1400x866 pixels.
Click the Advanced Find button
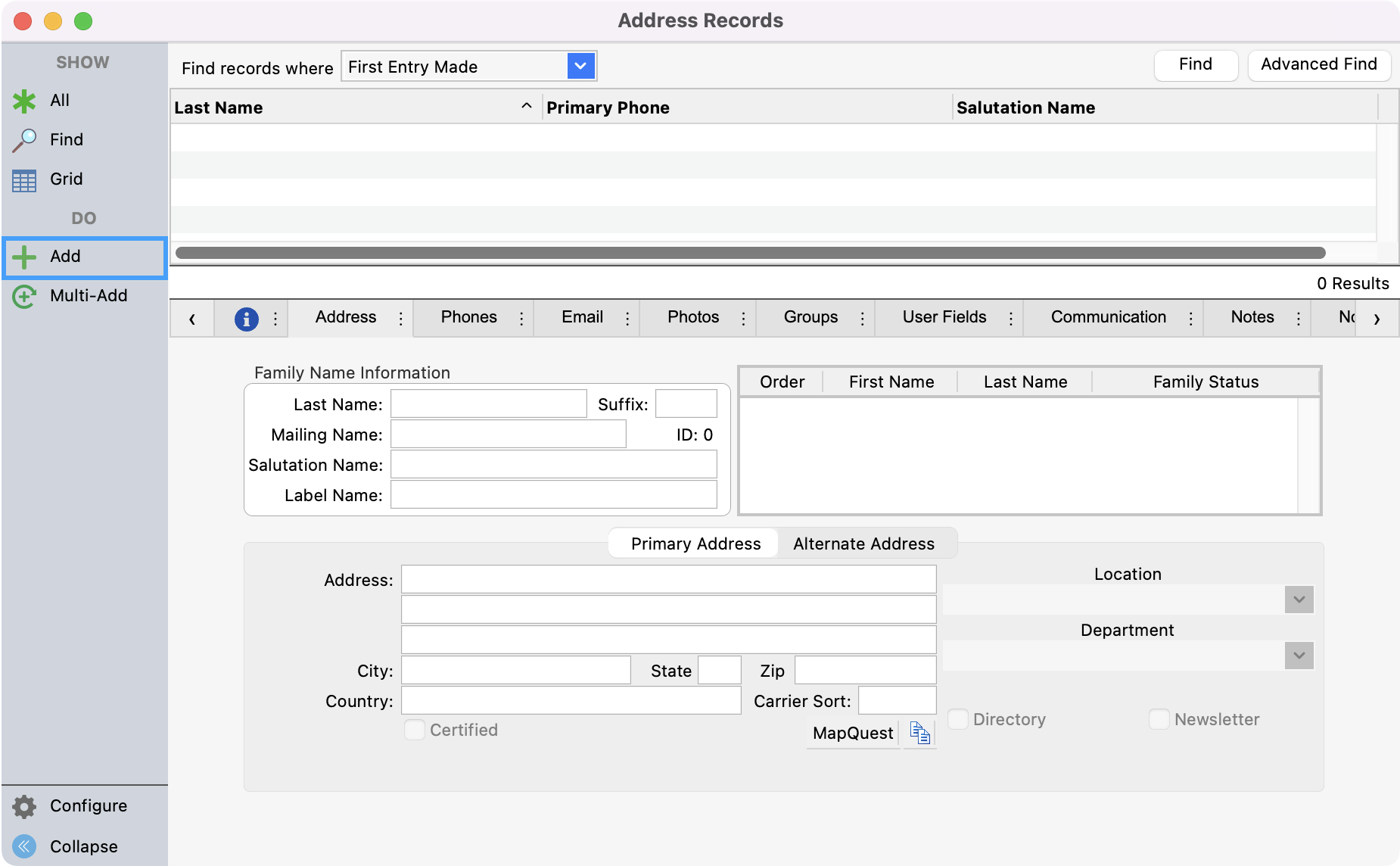pos(1318,64)
